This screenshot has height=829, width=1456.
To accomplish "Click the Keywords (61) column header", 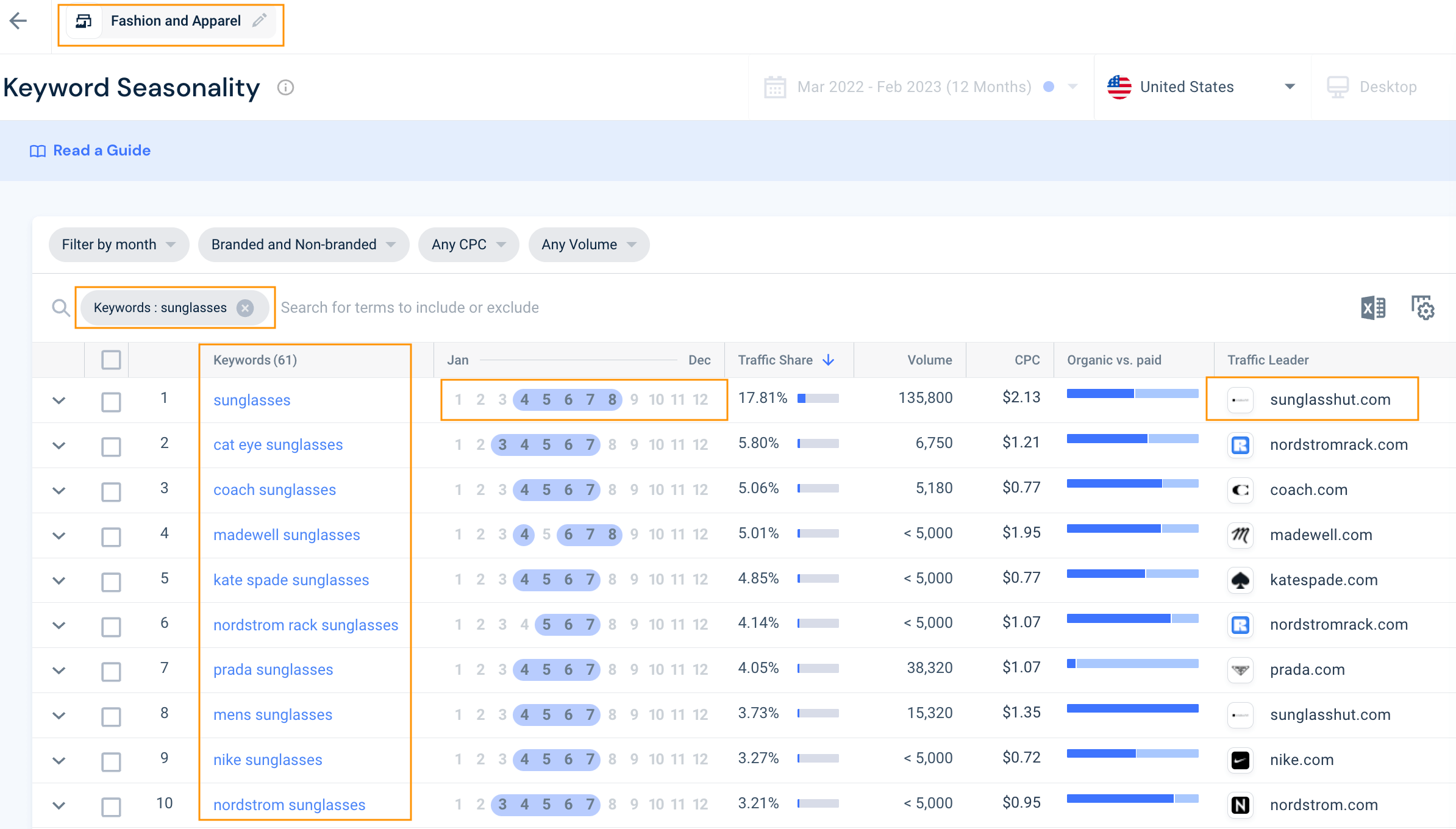I will tap(255, 360).
